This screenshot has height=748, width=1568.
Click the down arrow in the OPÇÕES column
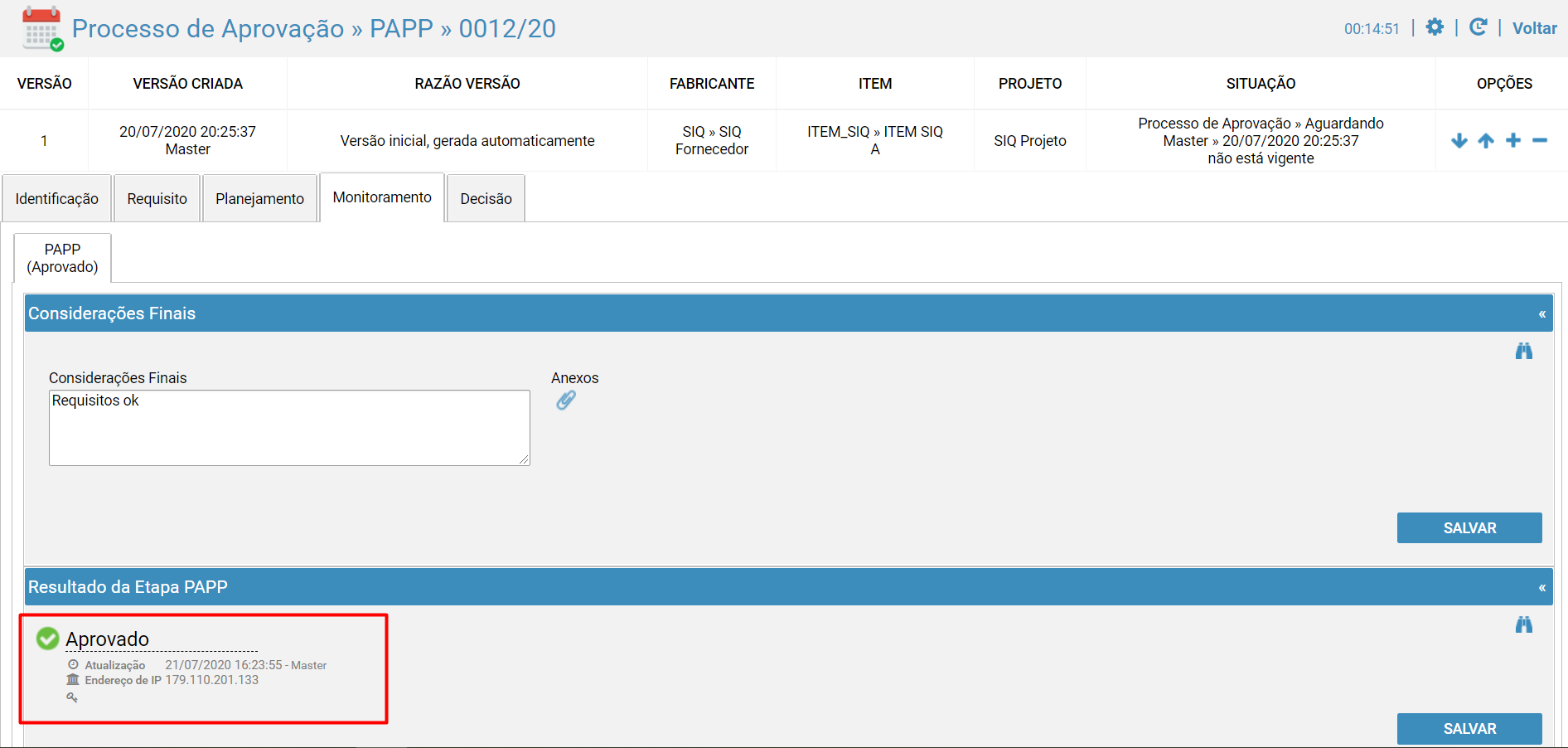[x=1459, y=141]
